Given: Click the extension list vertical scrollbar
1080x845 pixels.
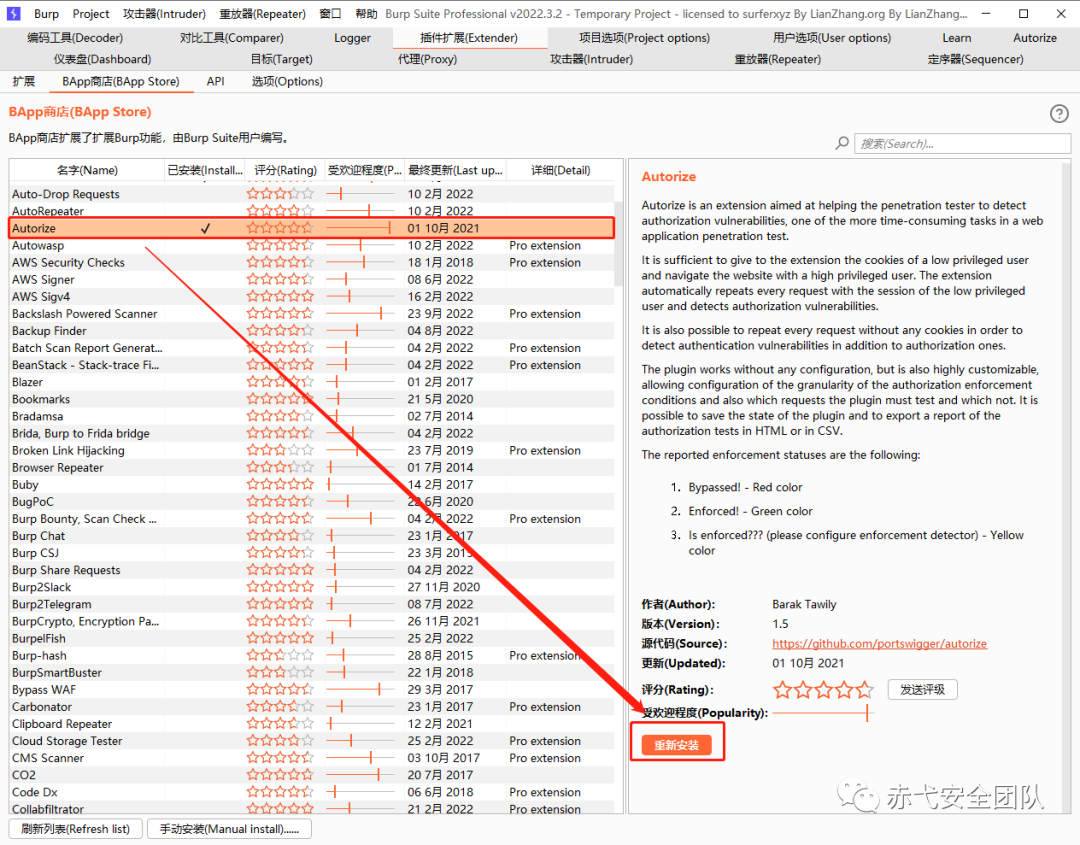Looking at the screenshot, I should (619, 242).
